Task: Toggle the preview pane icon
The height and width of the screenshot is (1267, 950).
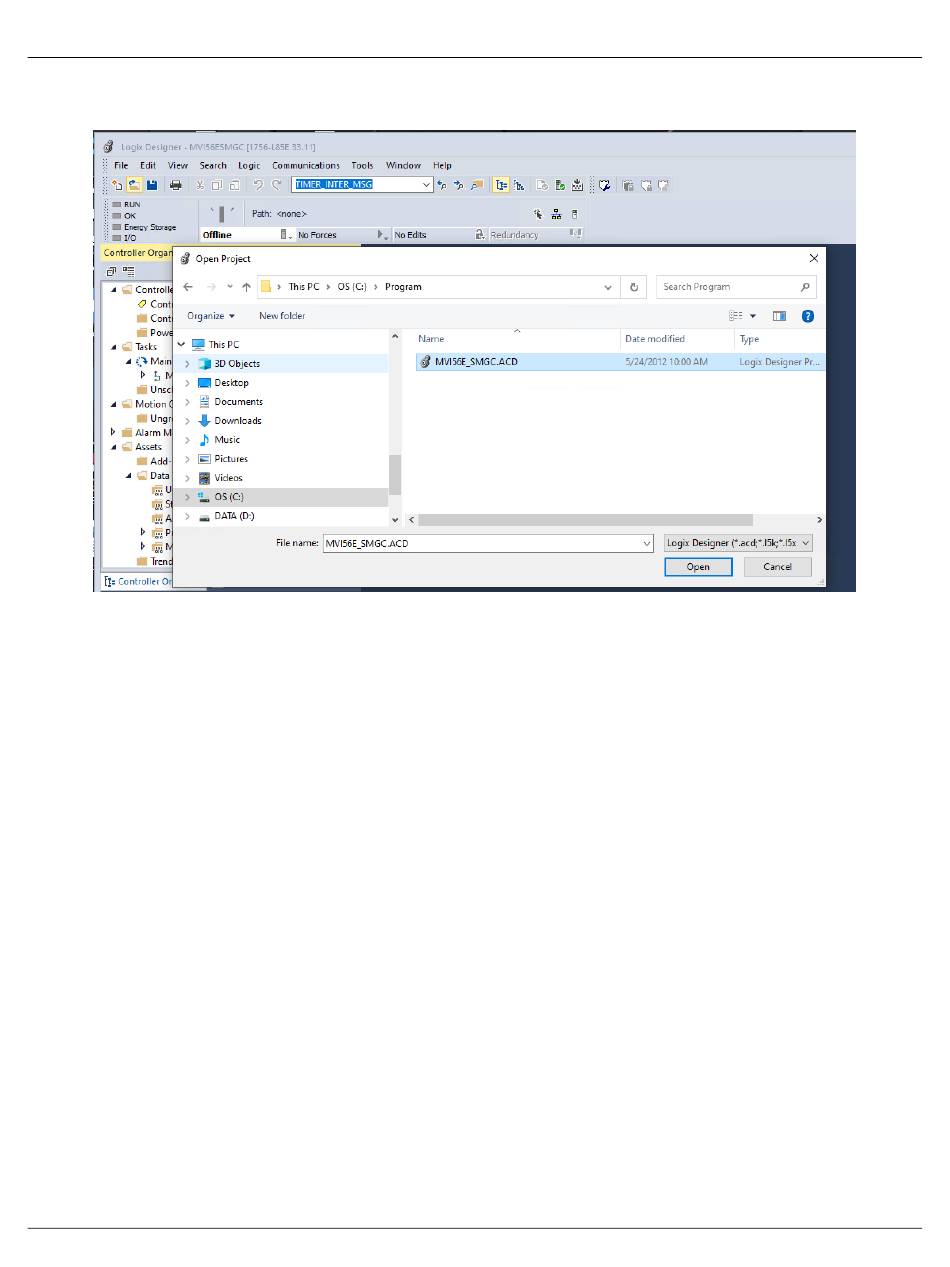Action: 779,316
